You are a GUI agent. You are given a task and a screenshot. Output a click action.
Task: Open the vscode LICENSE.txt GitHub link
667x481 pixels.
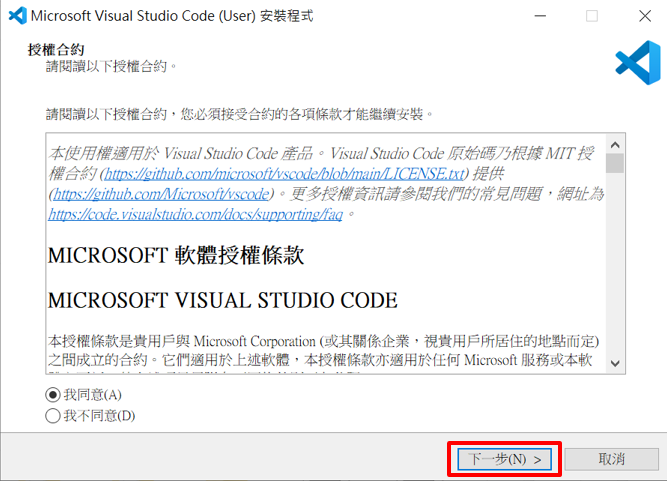click(x=284, y=174)
